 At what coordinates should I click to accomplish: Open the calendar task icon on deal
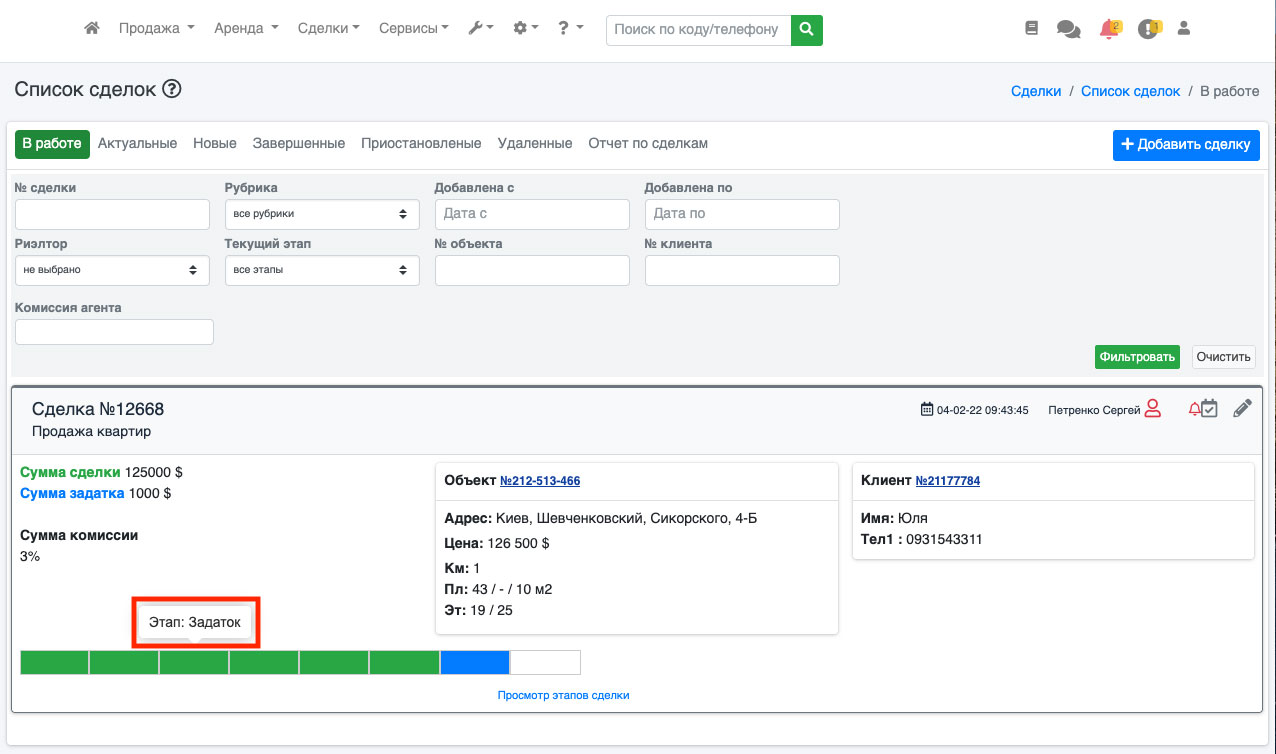tap(1209, 408)
